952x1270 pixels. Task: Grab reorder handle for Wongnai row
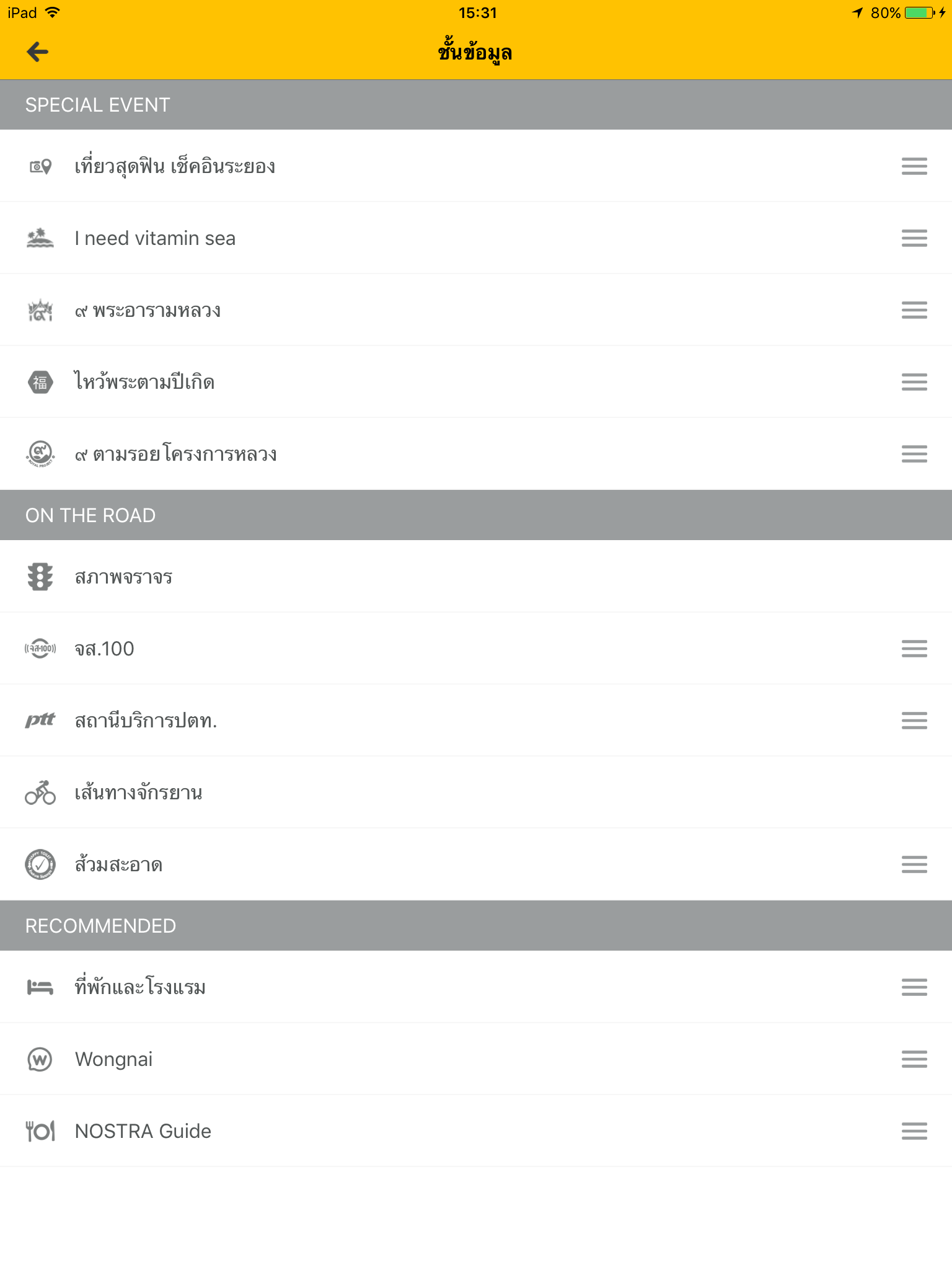click(914, 1059)
